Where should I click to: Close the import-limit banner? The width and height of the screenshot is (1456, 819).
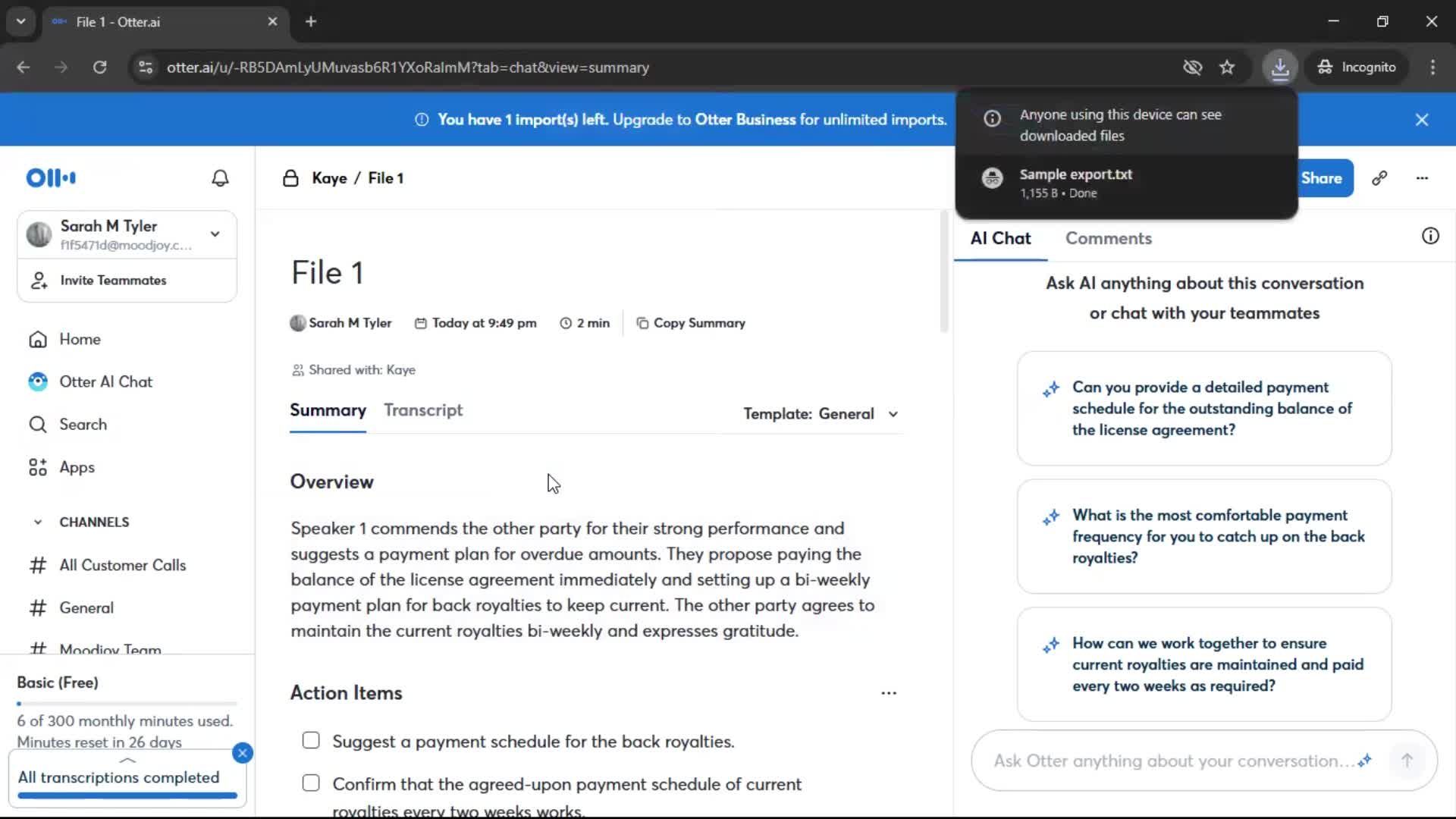point(1422,120)
